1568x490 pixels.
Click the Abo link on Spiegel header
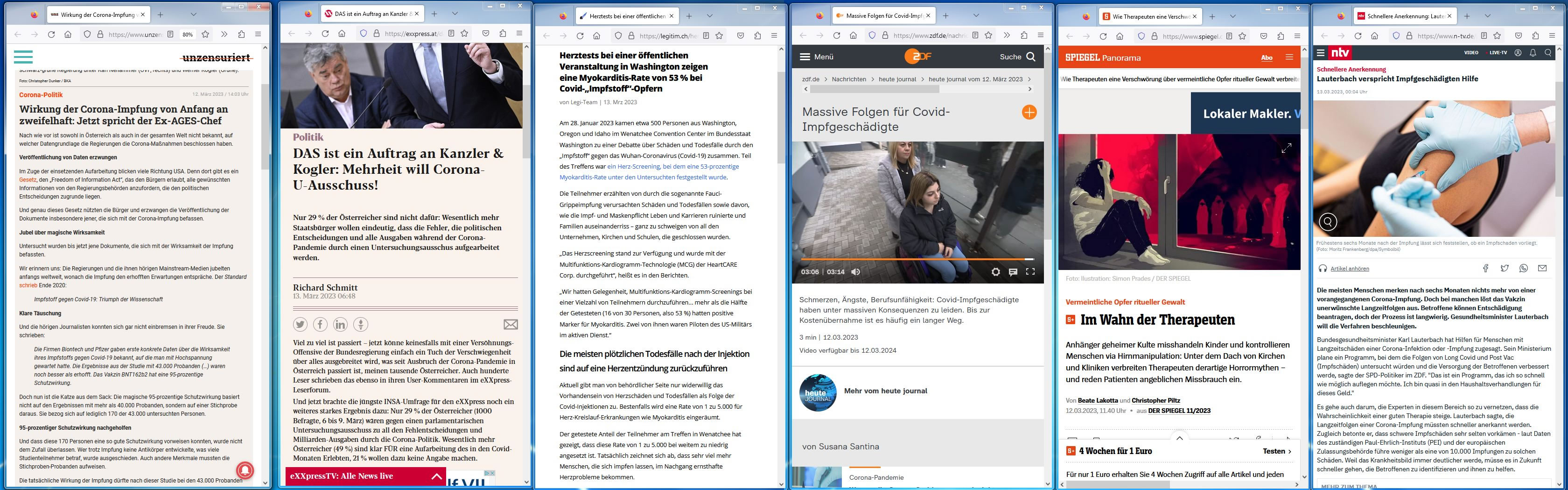pos(1267,58)
